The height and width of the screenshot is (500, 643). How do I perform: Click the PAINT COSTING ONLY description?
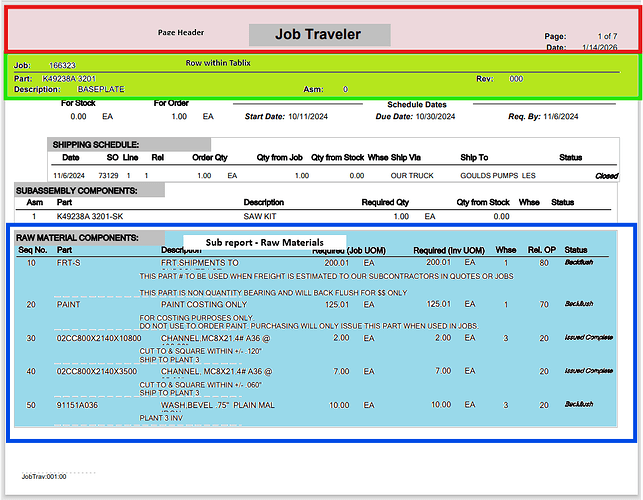(x=204, y=305)
